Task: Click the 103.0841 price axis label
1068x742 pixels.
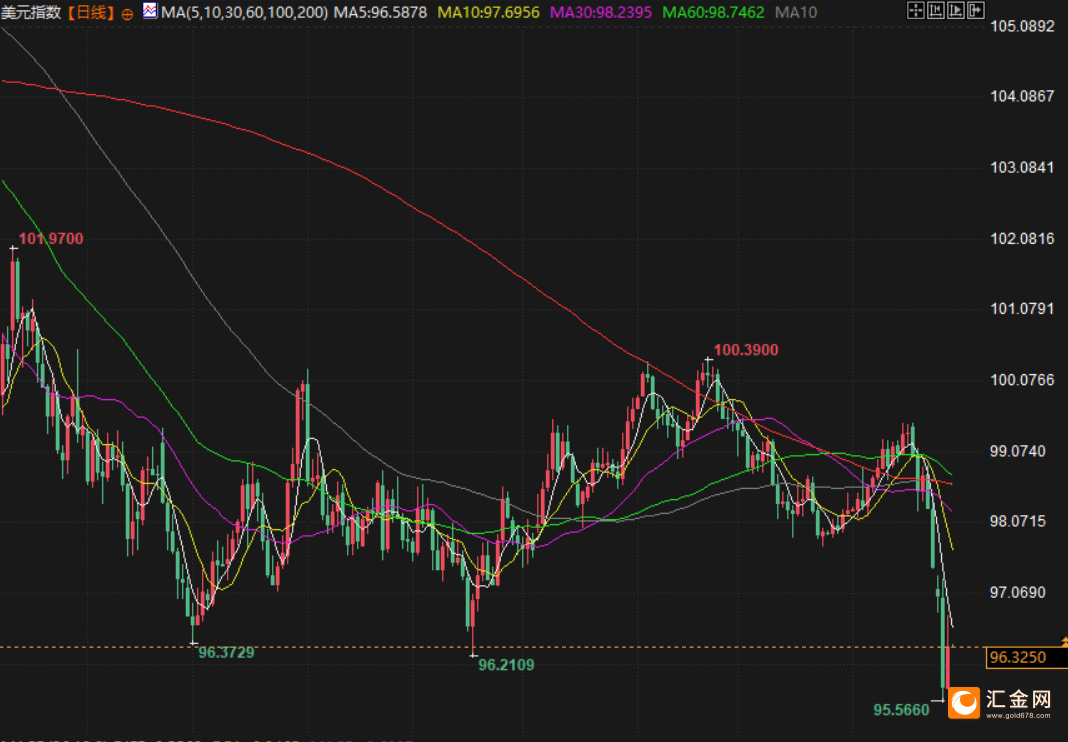Action: click(x=1022, y=168)
